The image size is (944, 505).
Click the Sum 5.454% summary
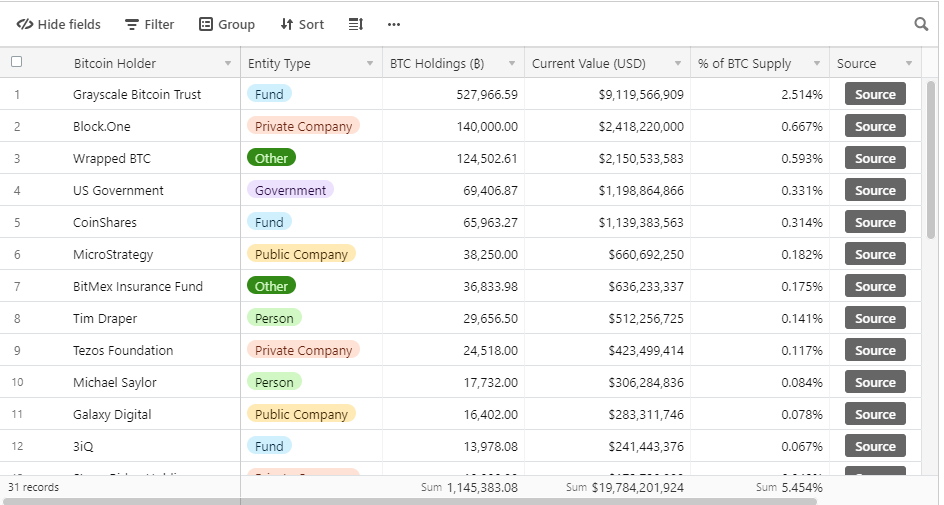(x=789, y=487)
